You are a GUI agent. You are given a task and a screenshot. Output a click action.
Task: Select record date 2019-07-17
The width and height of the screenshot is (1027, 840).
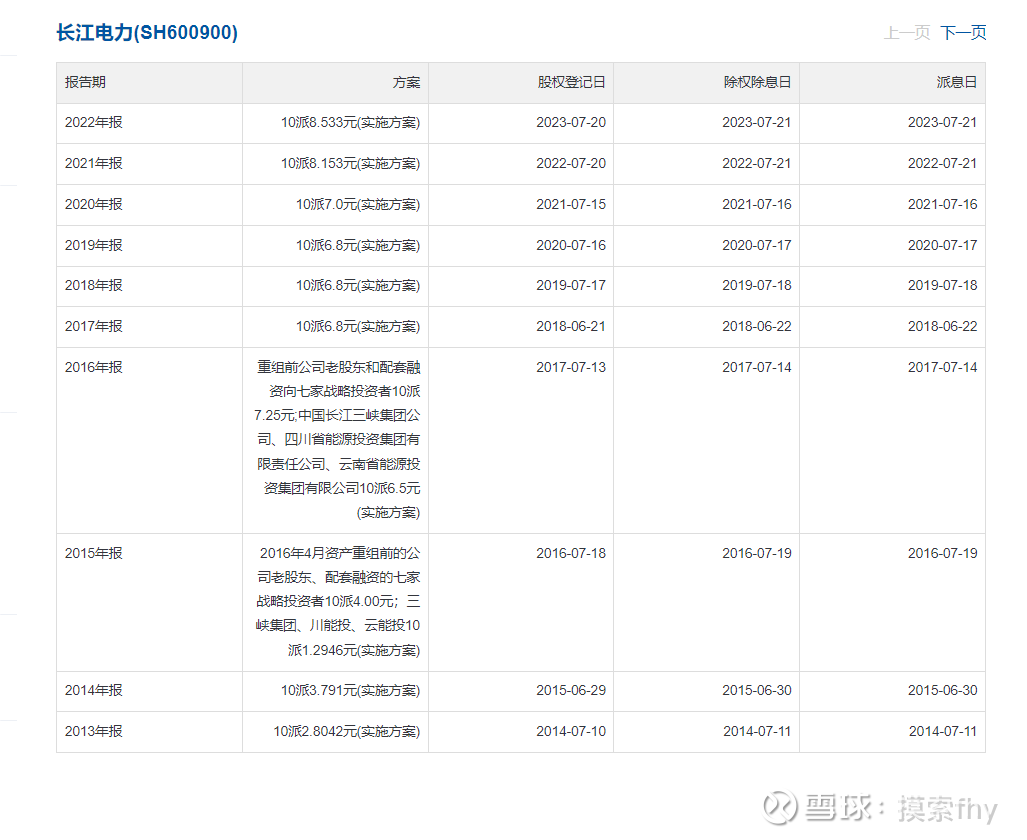pyautogui.click(x=571, y=286)
